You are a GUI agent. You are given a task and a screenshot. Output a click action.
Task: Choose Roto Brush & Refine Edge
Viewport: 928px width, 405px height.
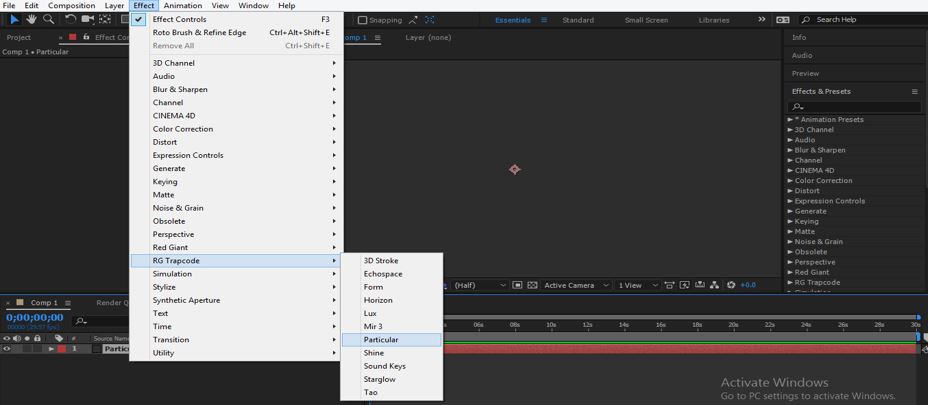tap(236, 33)
